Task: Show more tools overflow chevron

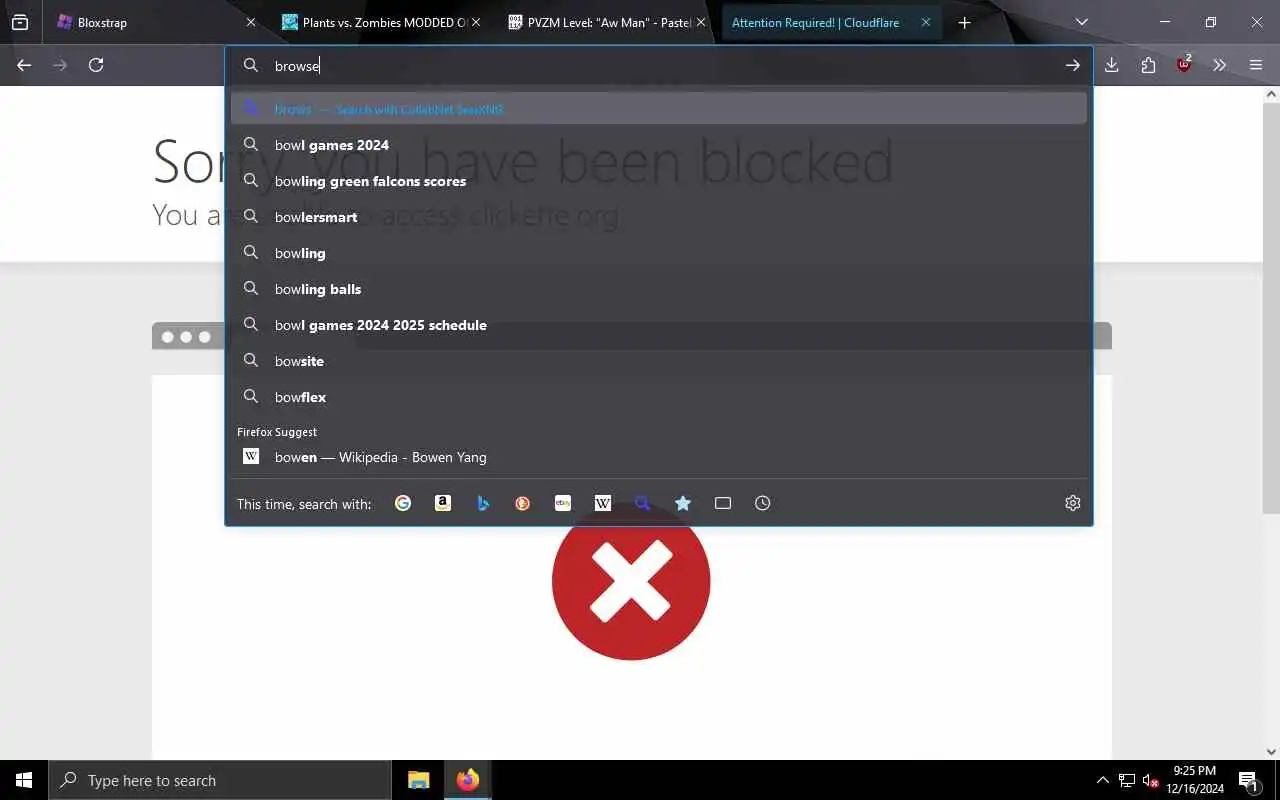Action: [1220, 65]
